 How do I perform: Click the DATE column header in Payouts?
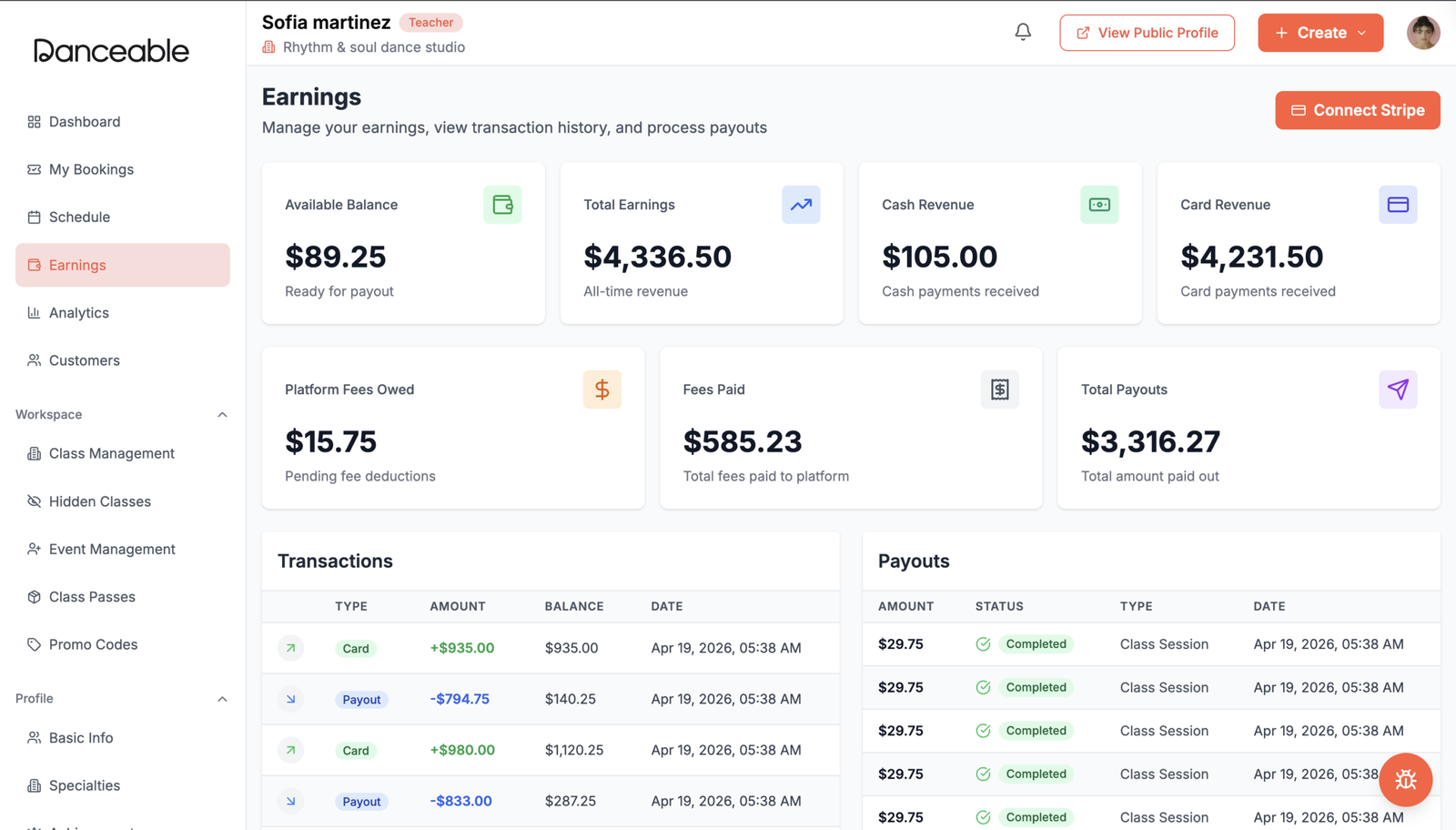[x=1269, y=606]
